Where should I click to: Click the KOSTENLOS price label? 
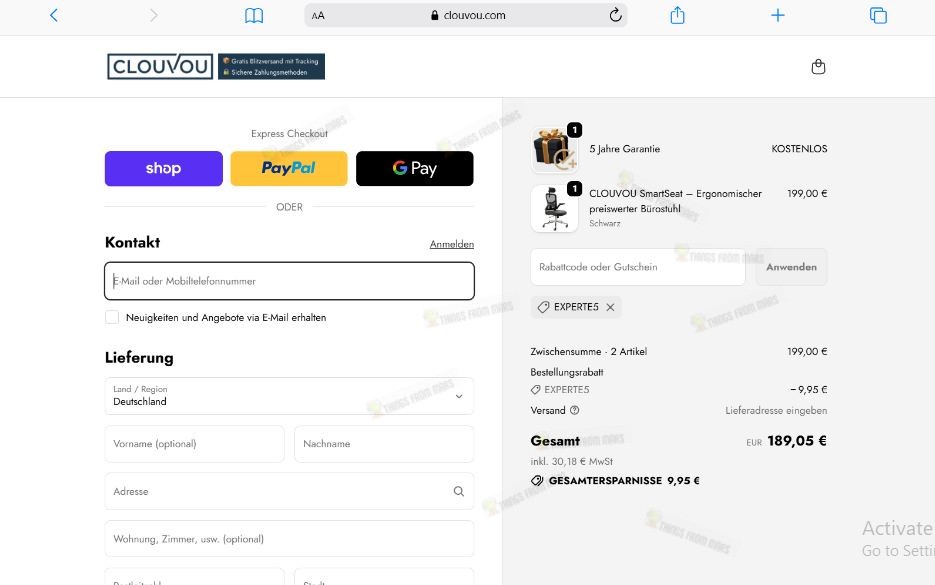point(799,149)
